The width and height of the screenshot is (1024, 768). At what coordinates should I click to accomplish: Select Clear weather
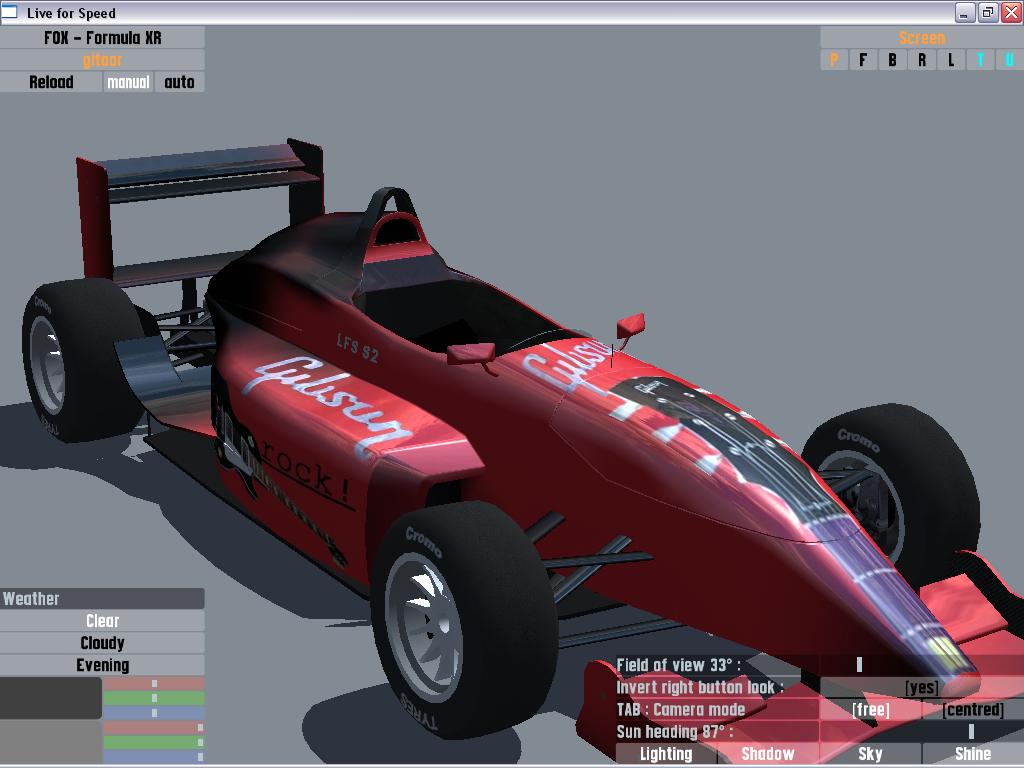click(x=103, y=621)
